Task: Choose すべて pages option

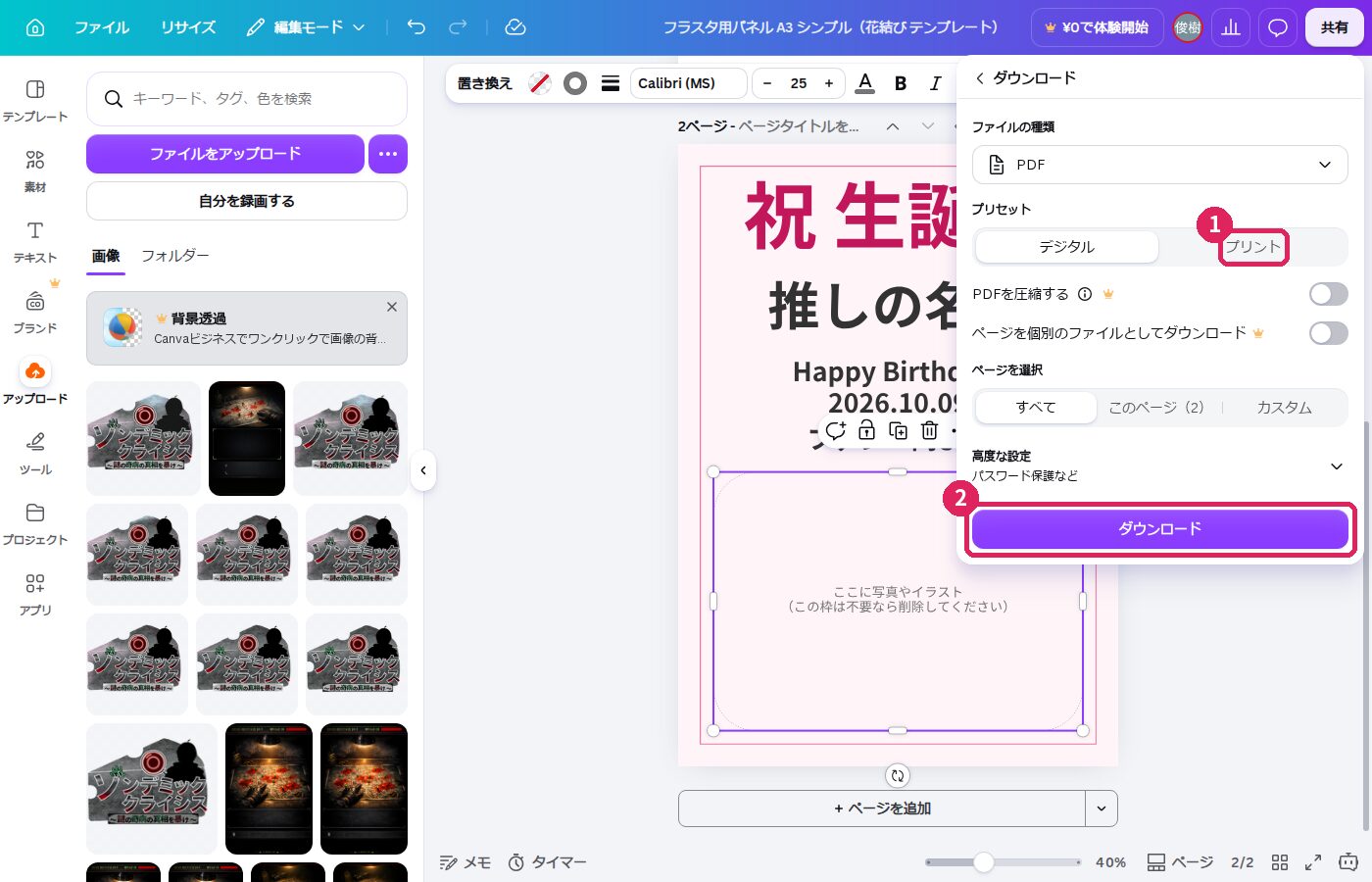Action: tap(1036, 408)
